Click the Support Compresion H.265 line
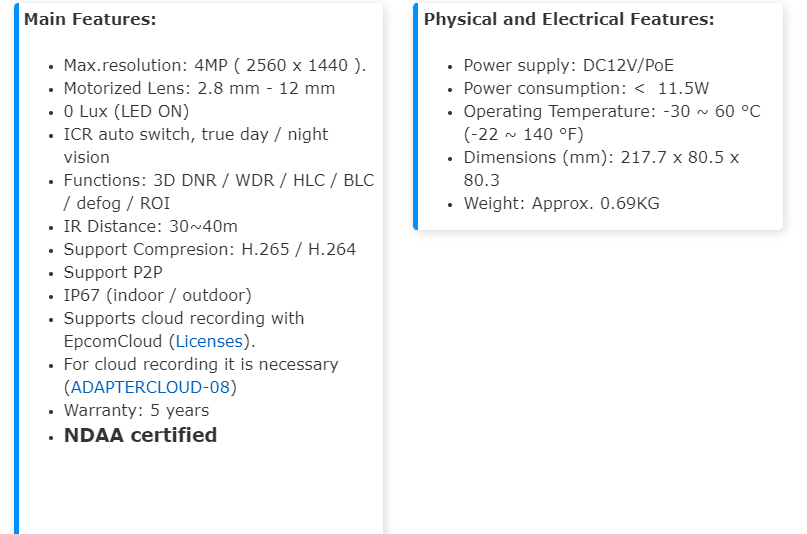Image resolution: width=807 pixels, height=534 pixels. 209,249
